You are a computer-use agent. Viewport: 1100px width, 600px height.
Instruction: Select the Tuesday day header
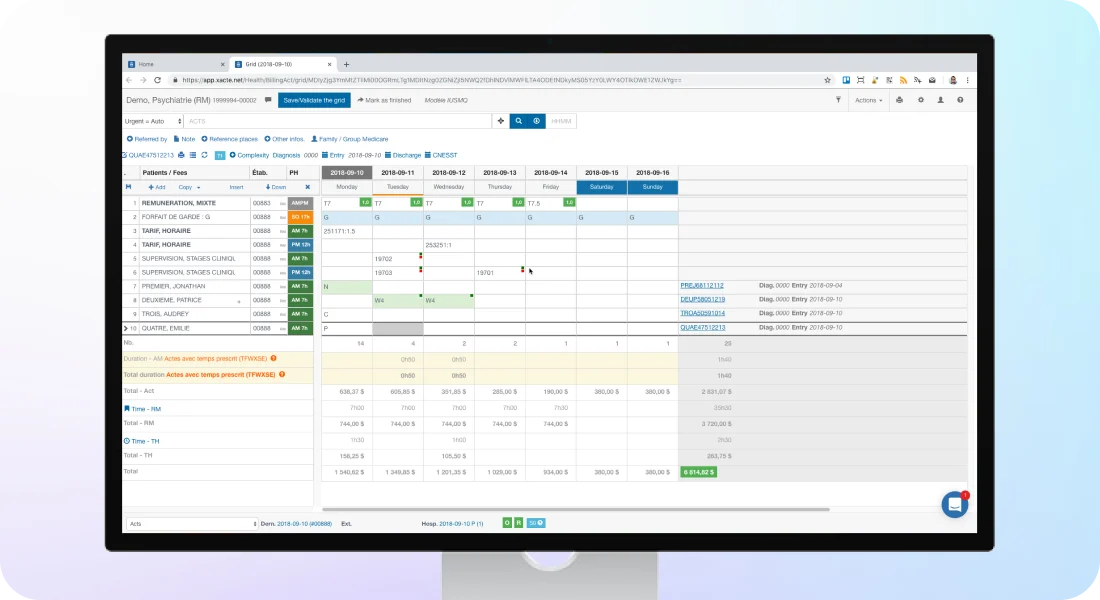coord(398,187)
